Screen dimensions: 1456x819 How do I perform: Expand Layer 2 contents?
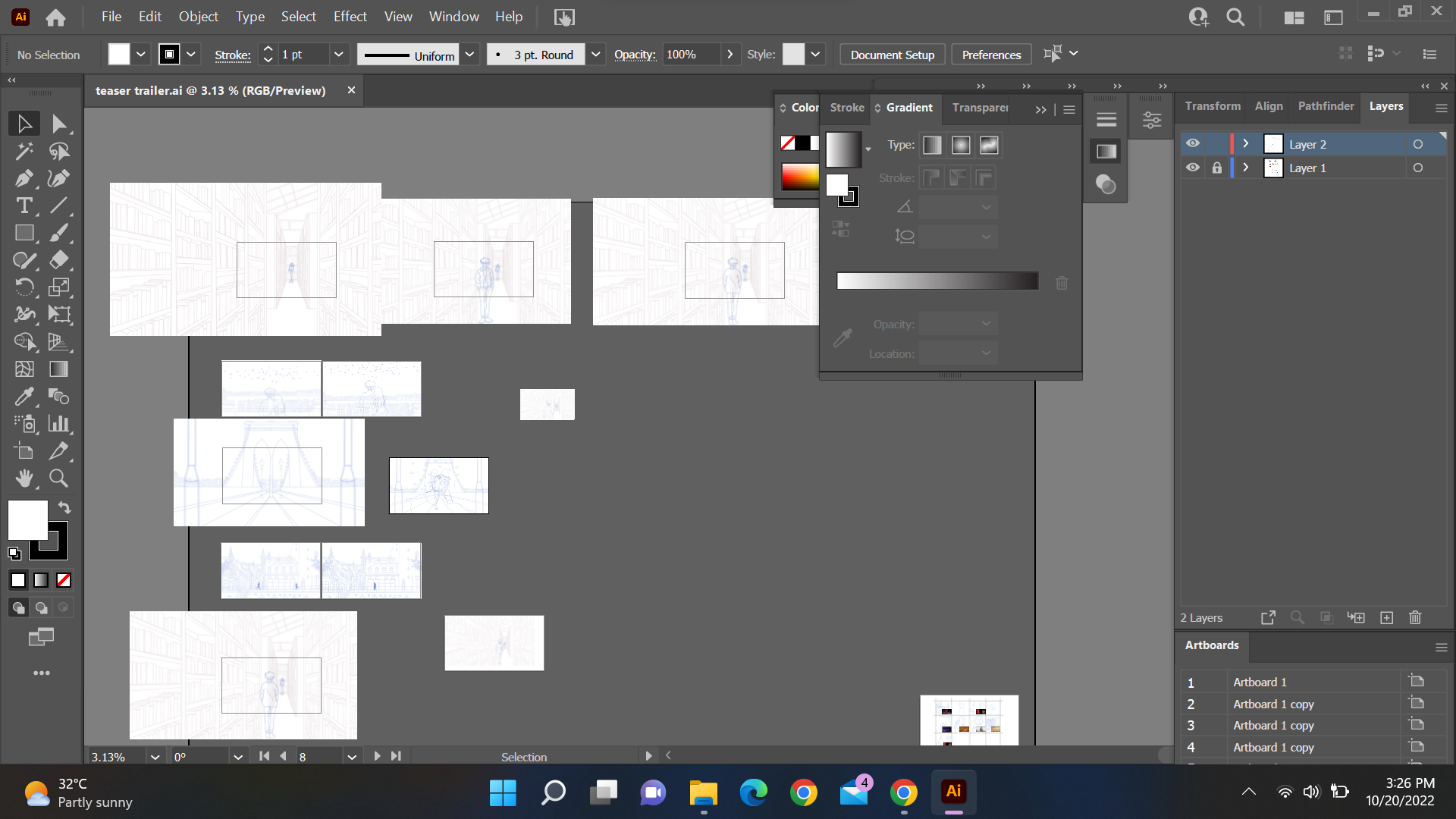point(1245,144)
